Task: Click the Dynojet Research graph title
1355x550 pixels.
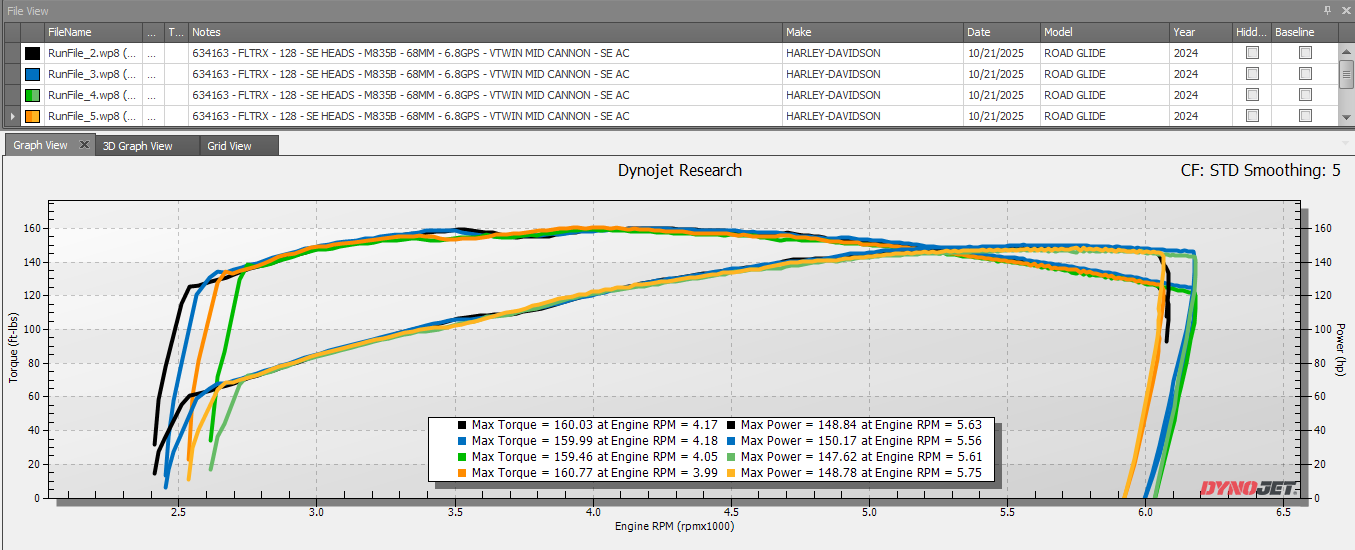Action: pyautogui.click(x=680, y=170)
